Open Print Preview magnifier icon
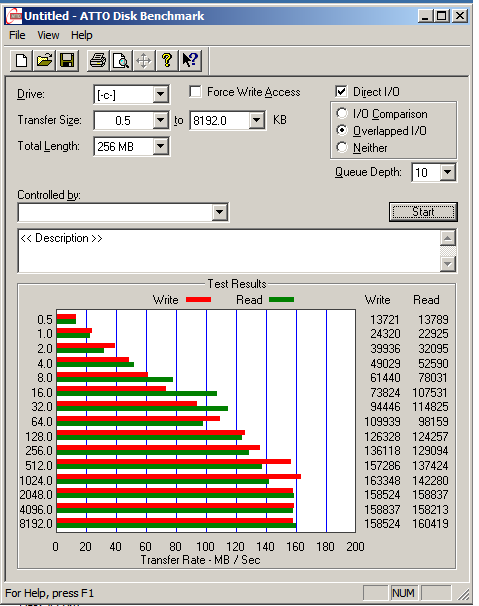The height and width of the screenshot is (606, 479). [x=121, y=60]
